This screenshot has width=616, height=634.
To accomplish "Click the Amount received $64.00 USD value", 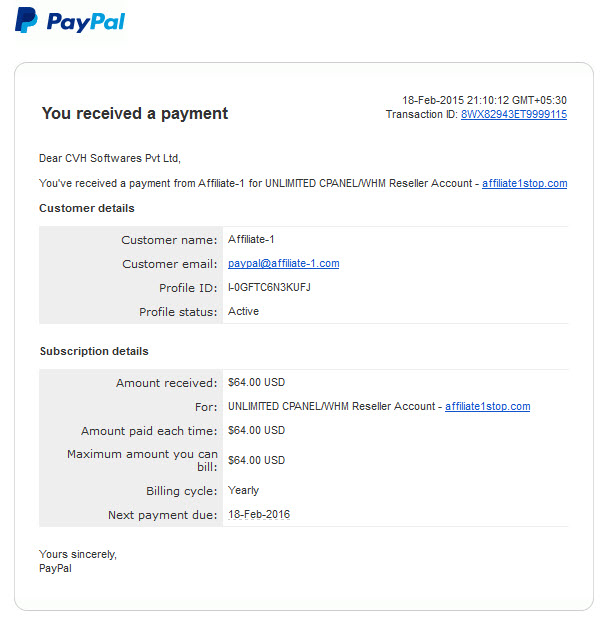I will (x=256, y=383).
